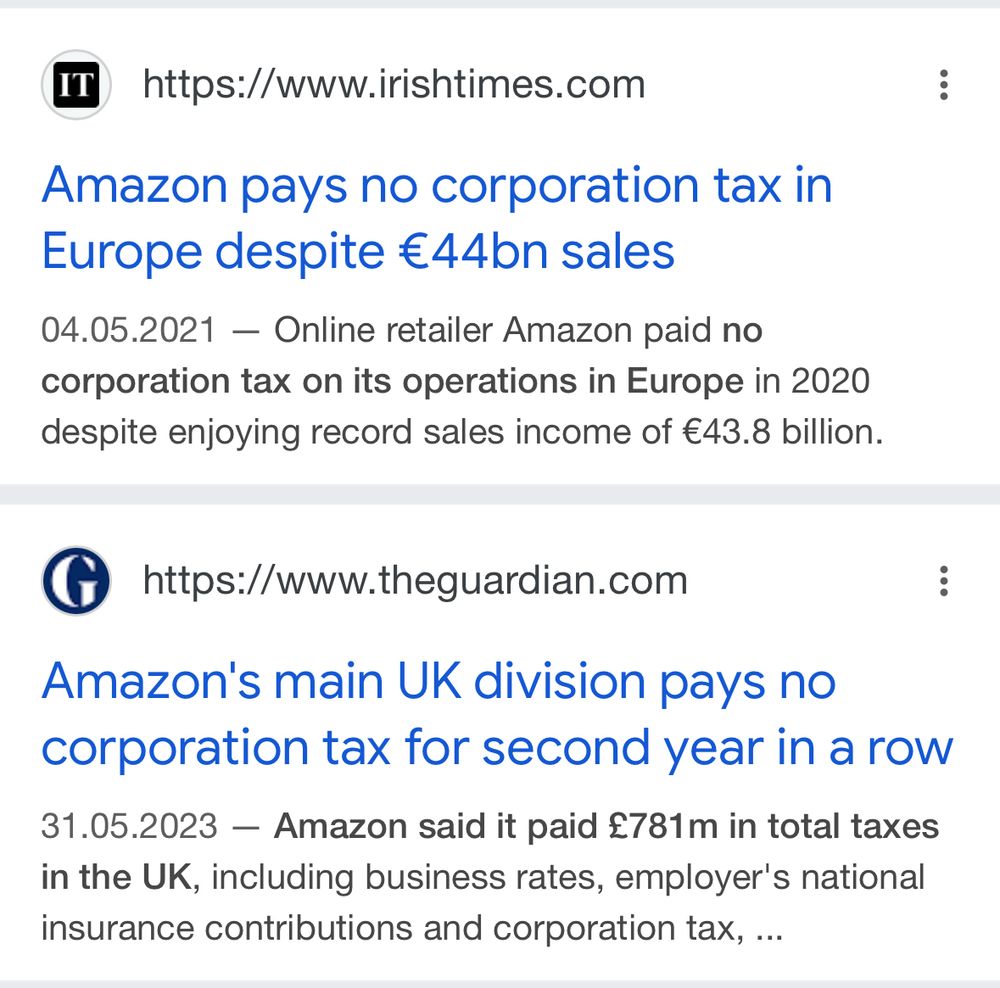Click the Irish Times IT favicon
This screenshot has width=1000, height=988.
point(76,84)
